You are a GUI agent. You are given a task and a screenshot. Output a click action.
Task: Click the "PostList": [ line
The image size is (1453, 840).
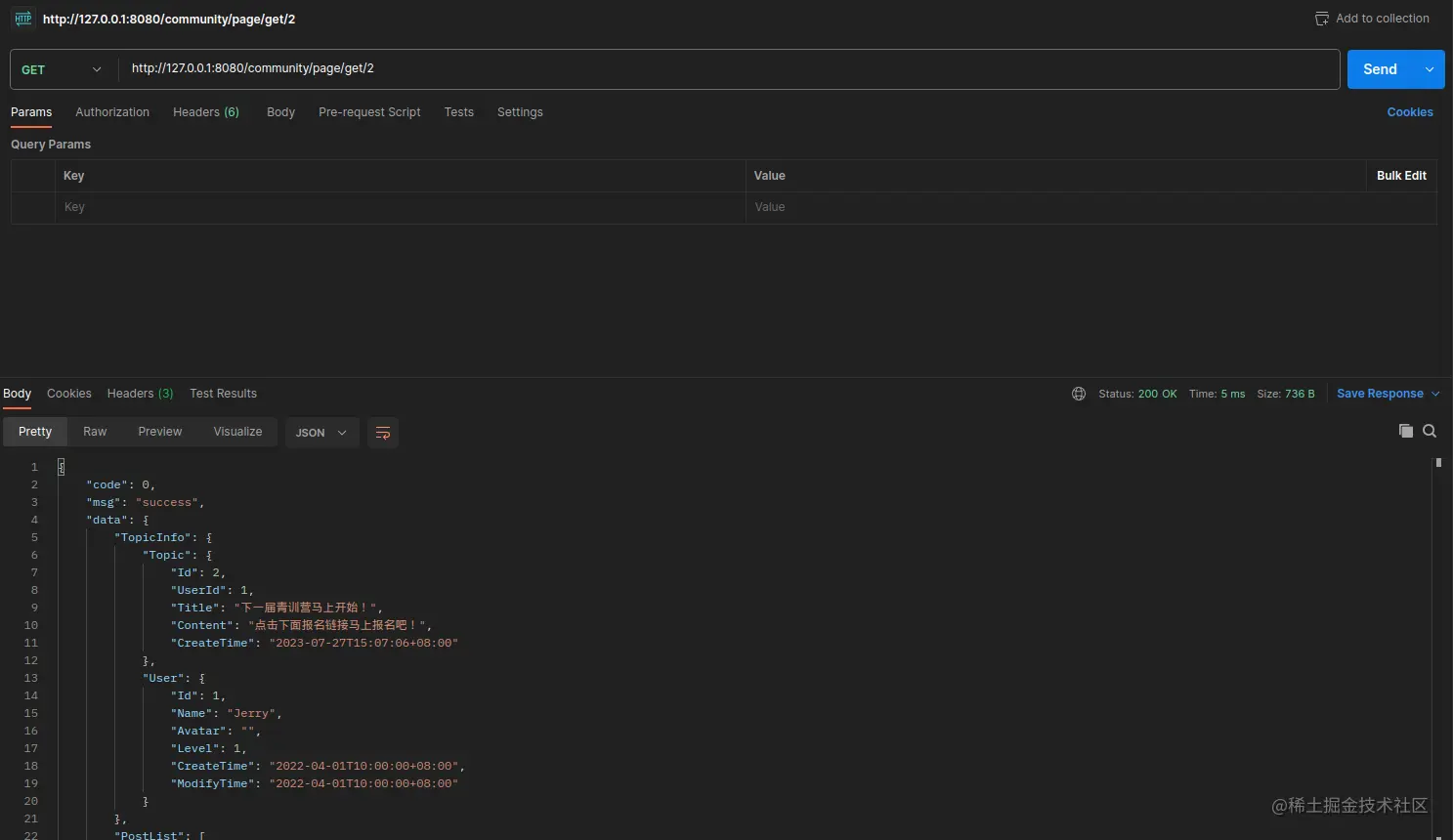(160, 835)
